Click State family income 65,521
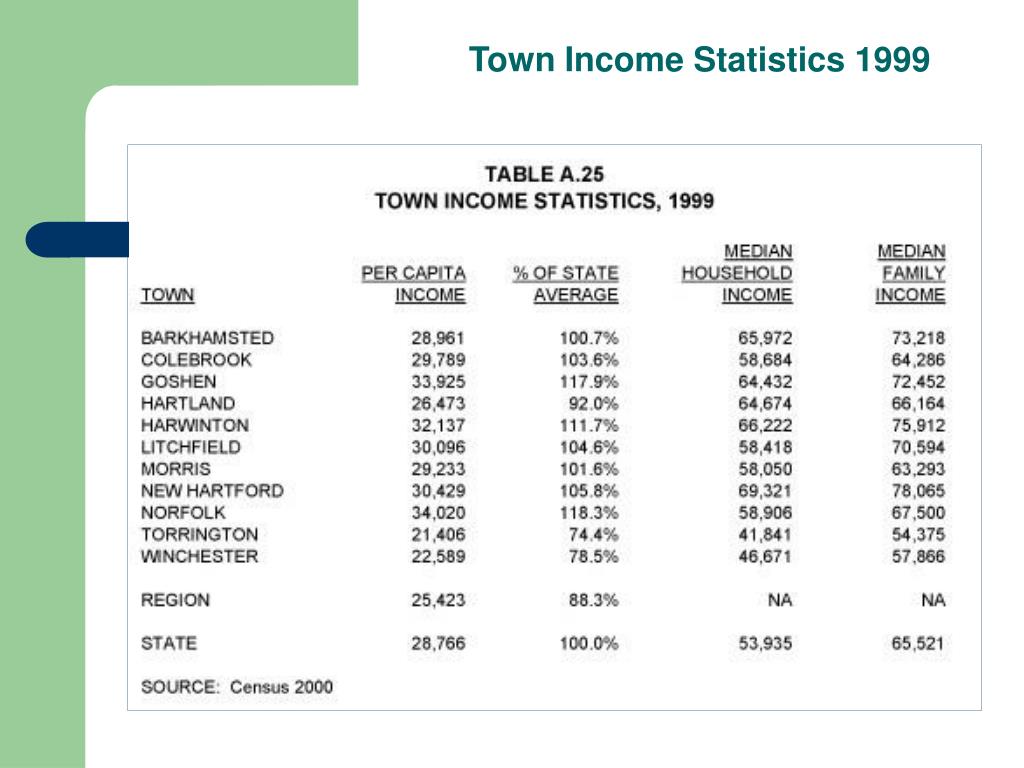 [918, 643]
